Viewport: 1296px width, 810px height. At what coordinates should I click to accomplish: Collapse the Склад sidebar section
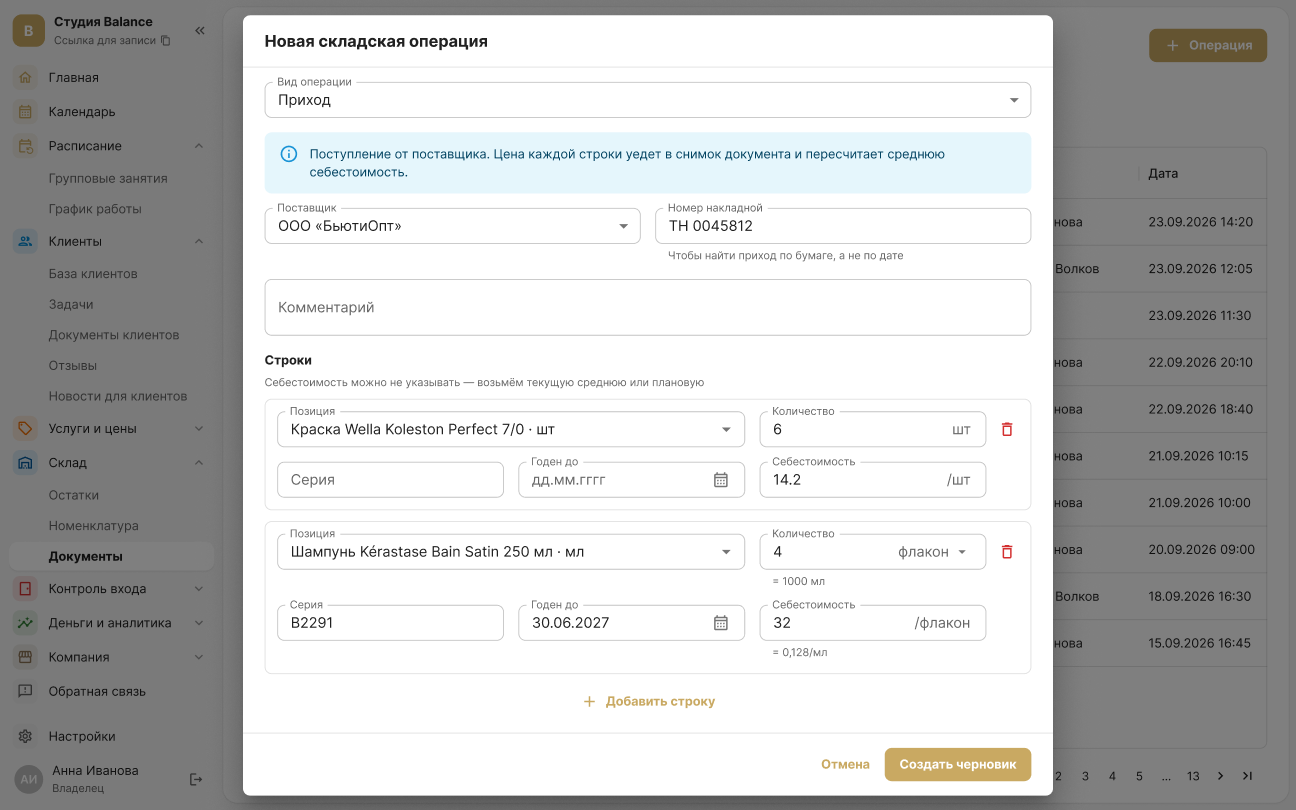(198, 463)
